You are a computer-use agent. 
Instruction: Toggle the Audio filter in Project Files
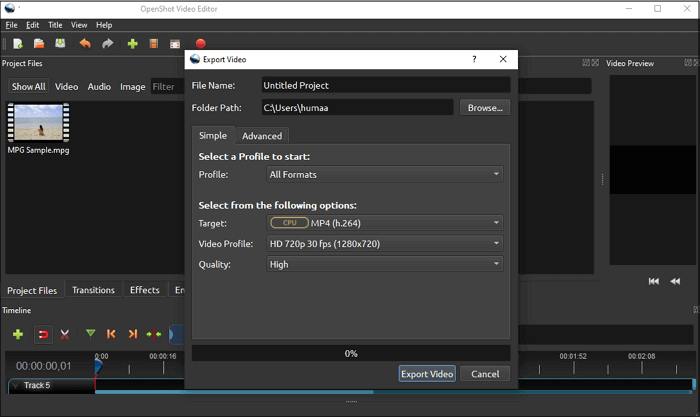(99, 87)
